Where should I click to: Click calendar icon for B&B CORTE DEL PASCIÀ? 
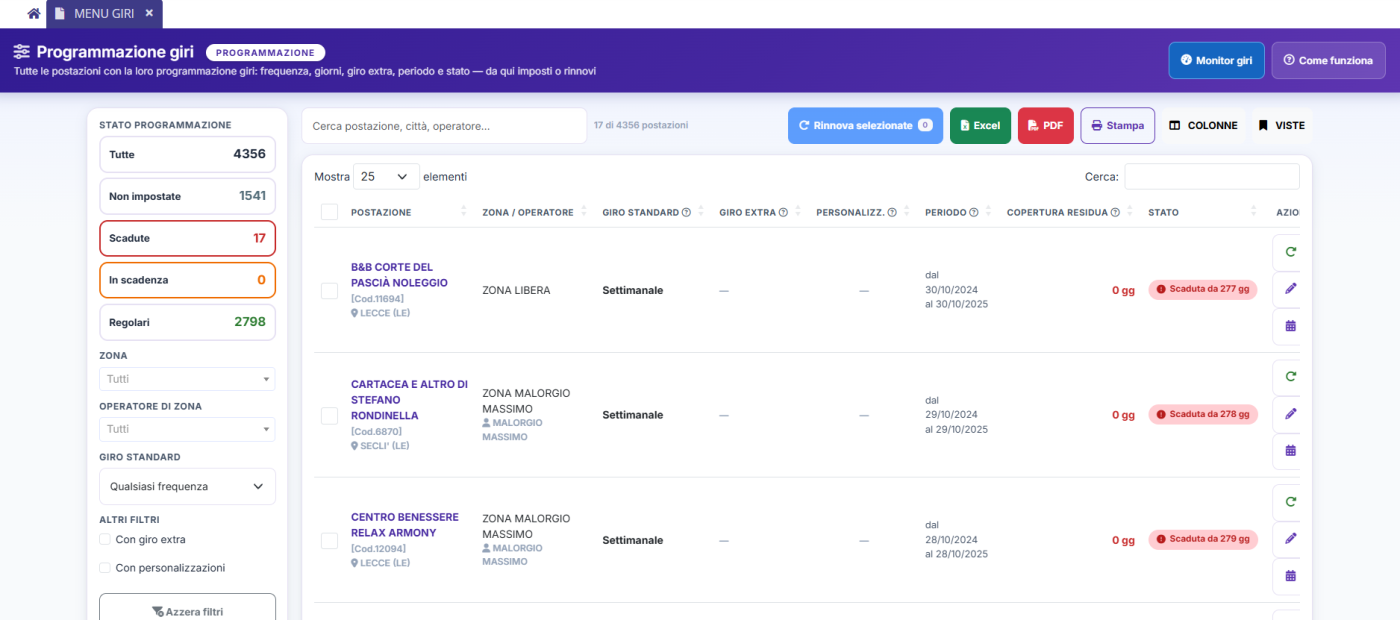pos(1290,326)
